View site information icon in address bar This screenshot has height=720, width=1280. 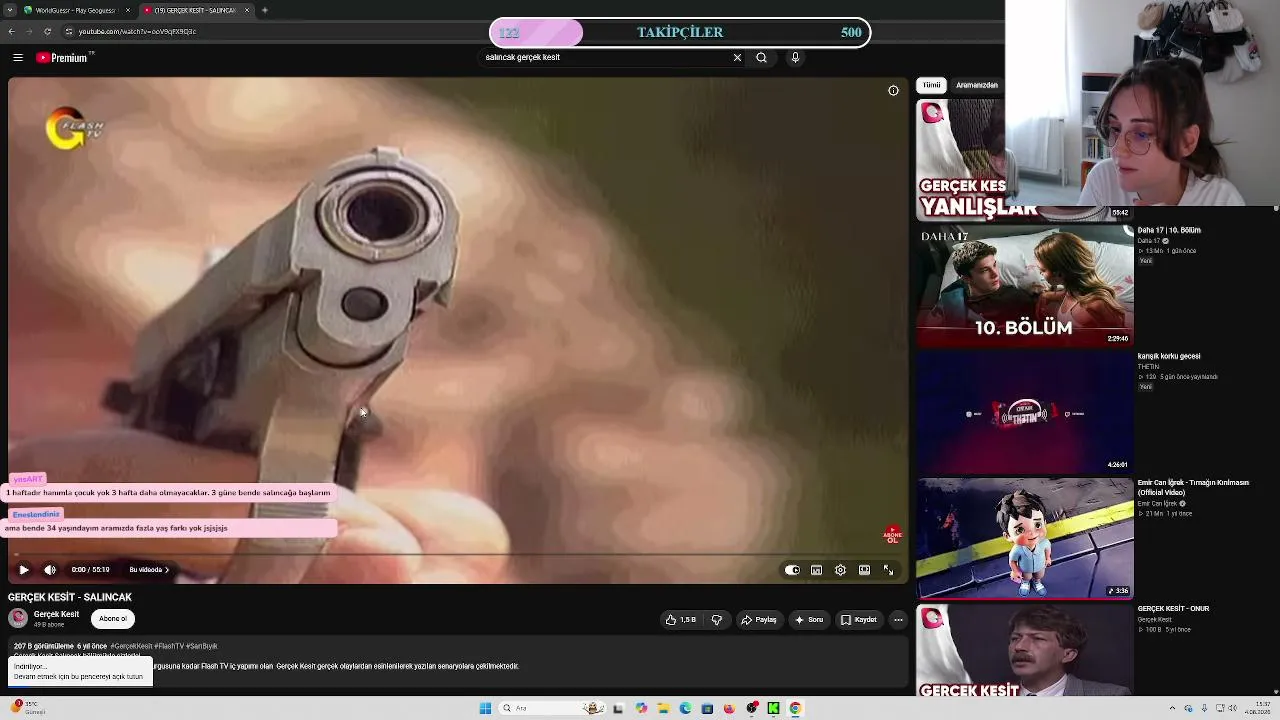tap(69, 31)
